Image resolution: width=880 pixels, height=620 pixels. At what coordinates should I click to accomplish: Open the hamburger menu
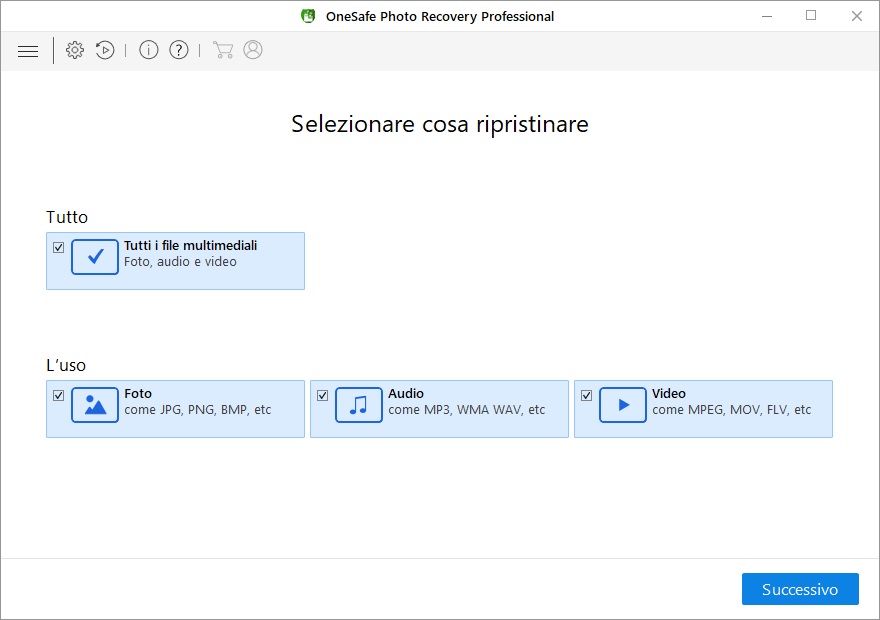(x=28, y=52)
